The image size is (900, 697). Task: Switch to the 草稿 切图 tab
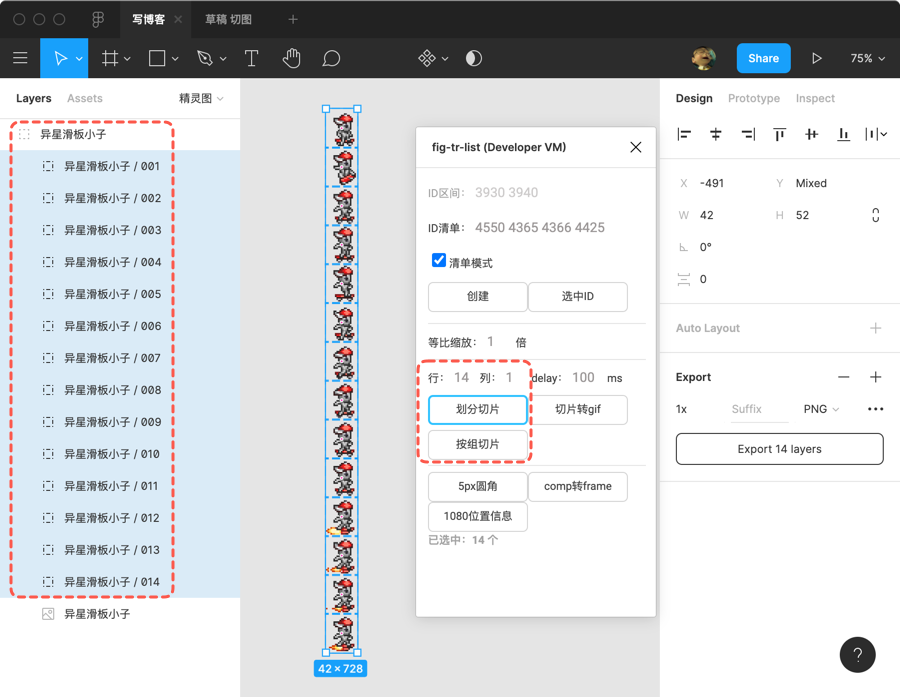tap(228, 20)
